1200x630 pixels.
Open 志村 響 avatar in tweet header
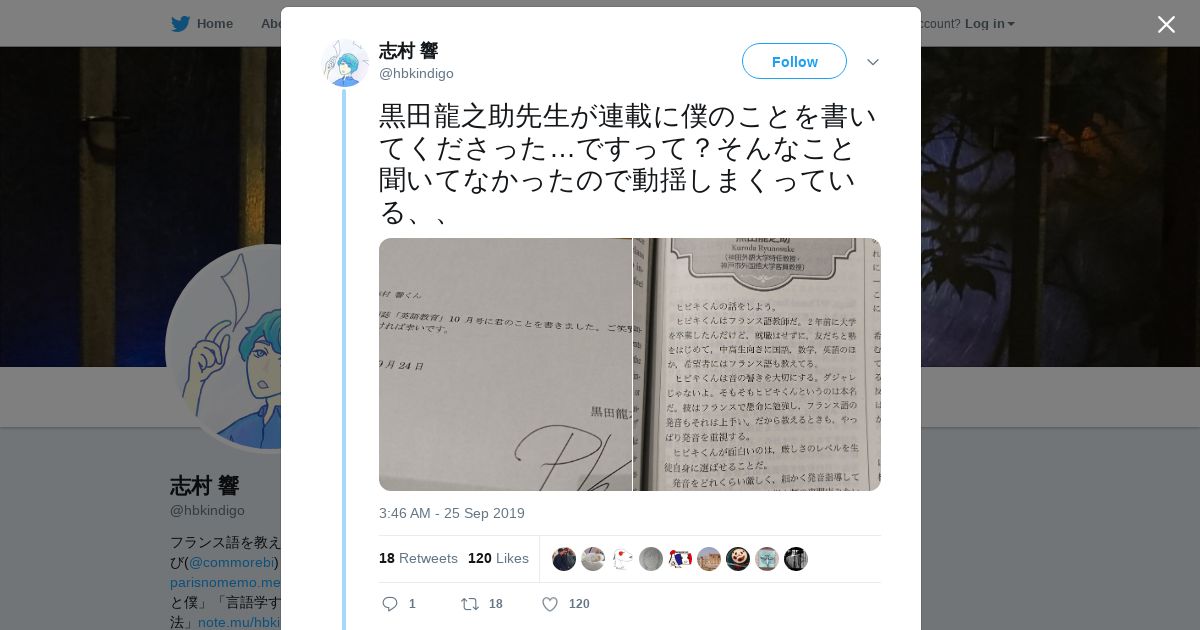coord(345,63)
